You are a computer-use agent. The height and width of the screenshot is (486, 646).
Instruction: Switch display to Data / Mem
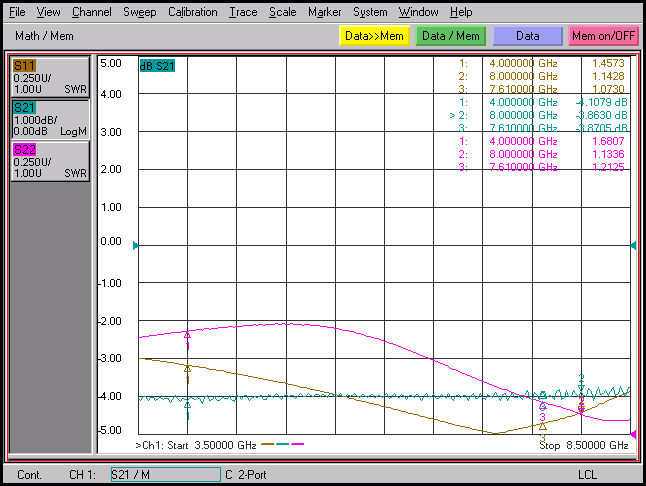coord(451,36)
